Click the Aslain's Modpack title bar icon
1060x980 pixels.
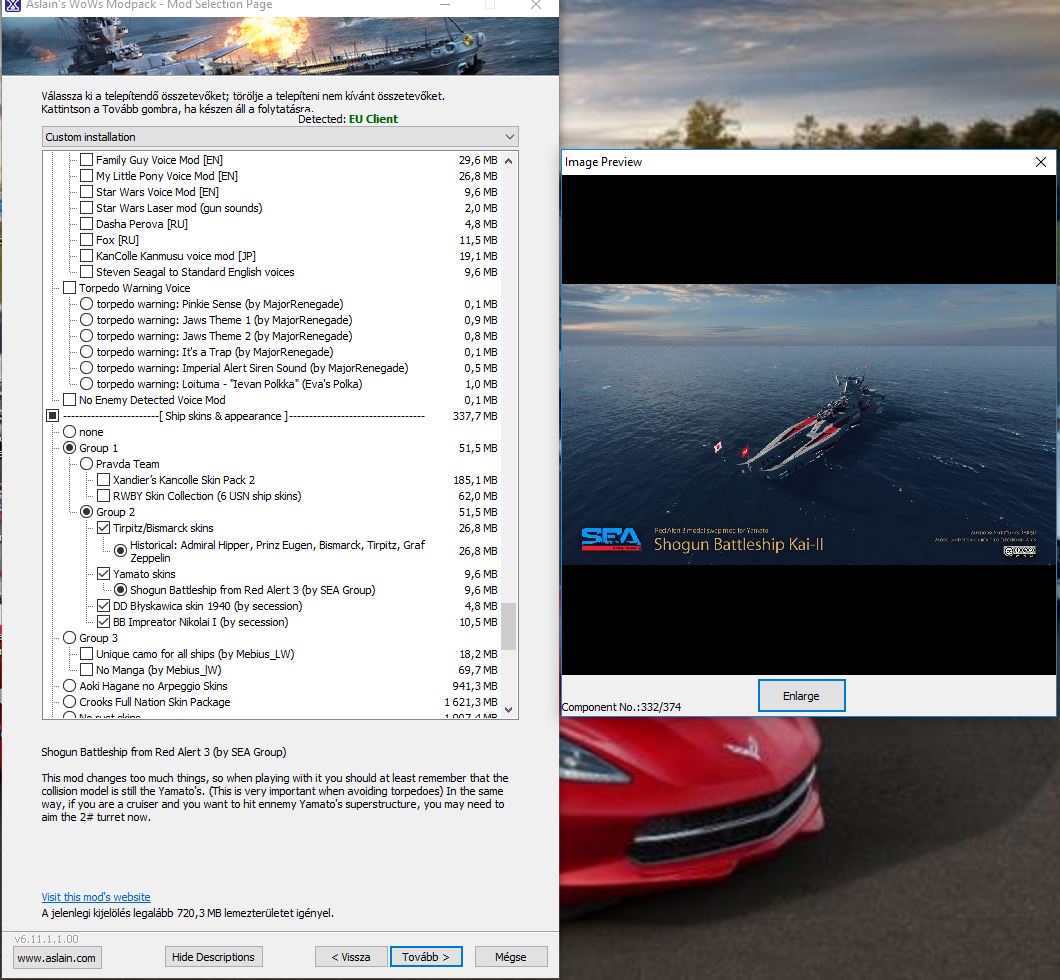(x=13, y=5)
